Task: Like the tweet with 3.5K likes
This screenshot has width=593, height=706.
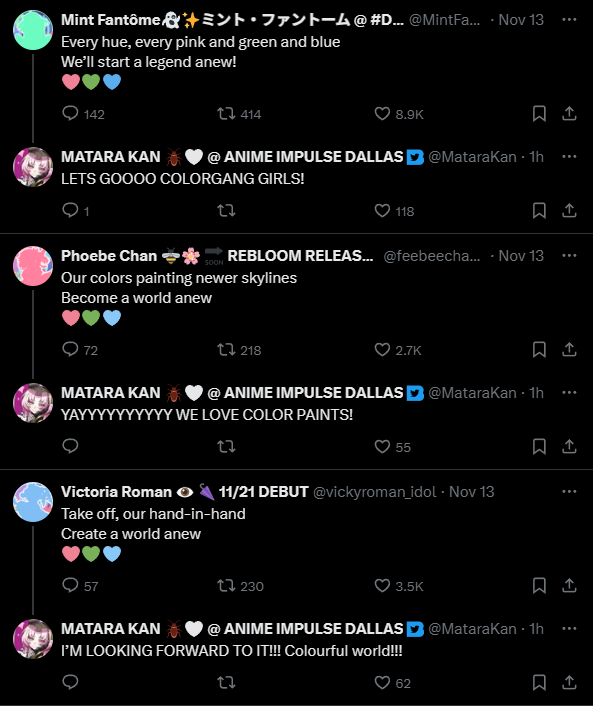Action: (382, 585)
